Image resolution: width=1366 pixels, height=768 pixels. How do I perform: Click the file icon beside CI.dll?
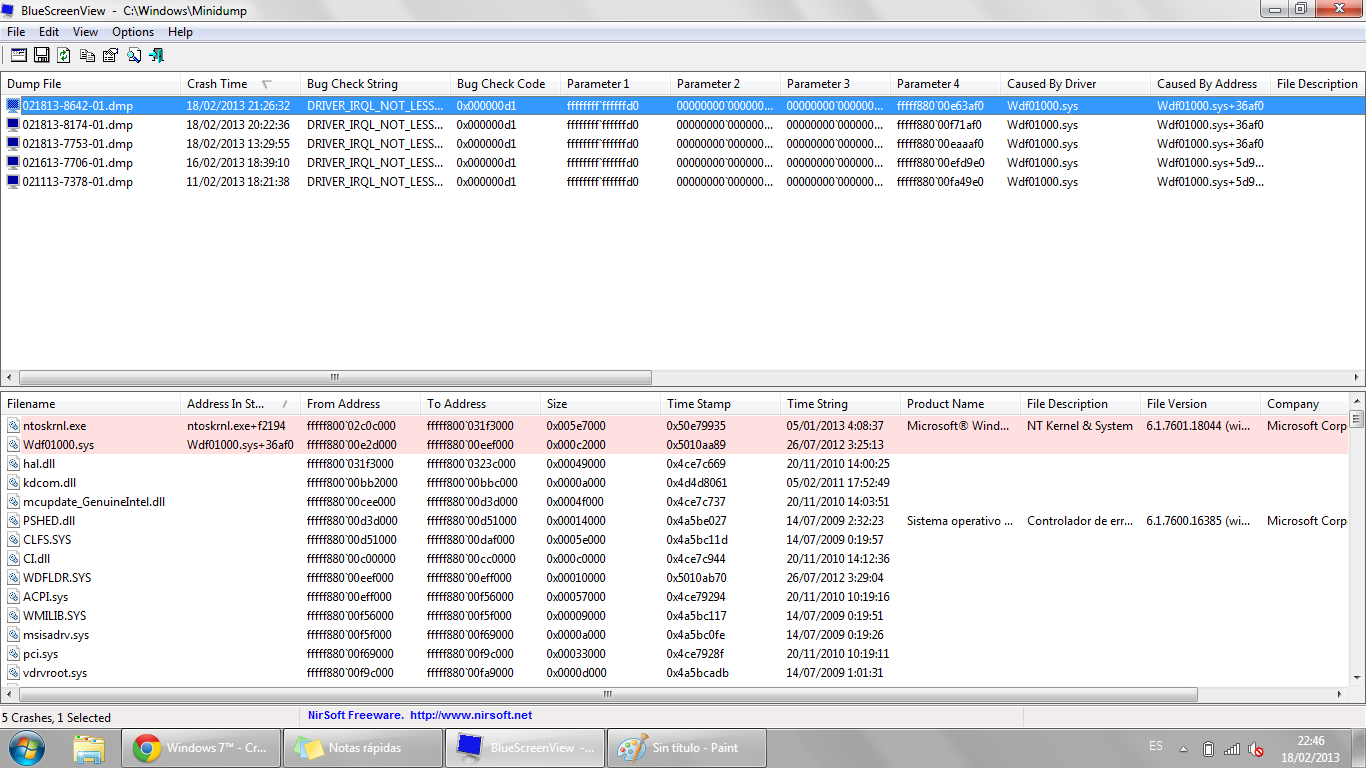click(x=13, y=559)
